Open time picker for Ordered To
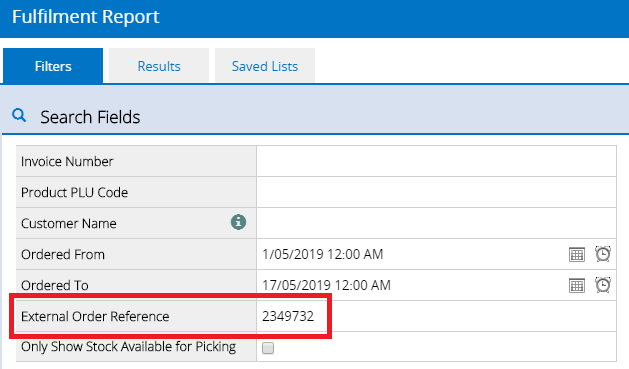Screen dimensions: 629x369 [x=603, y=285]
